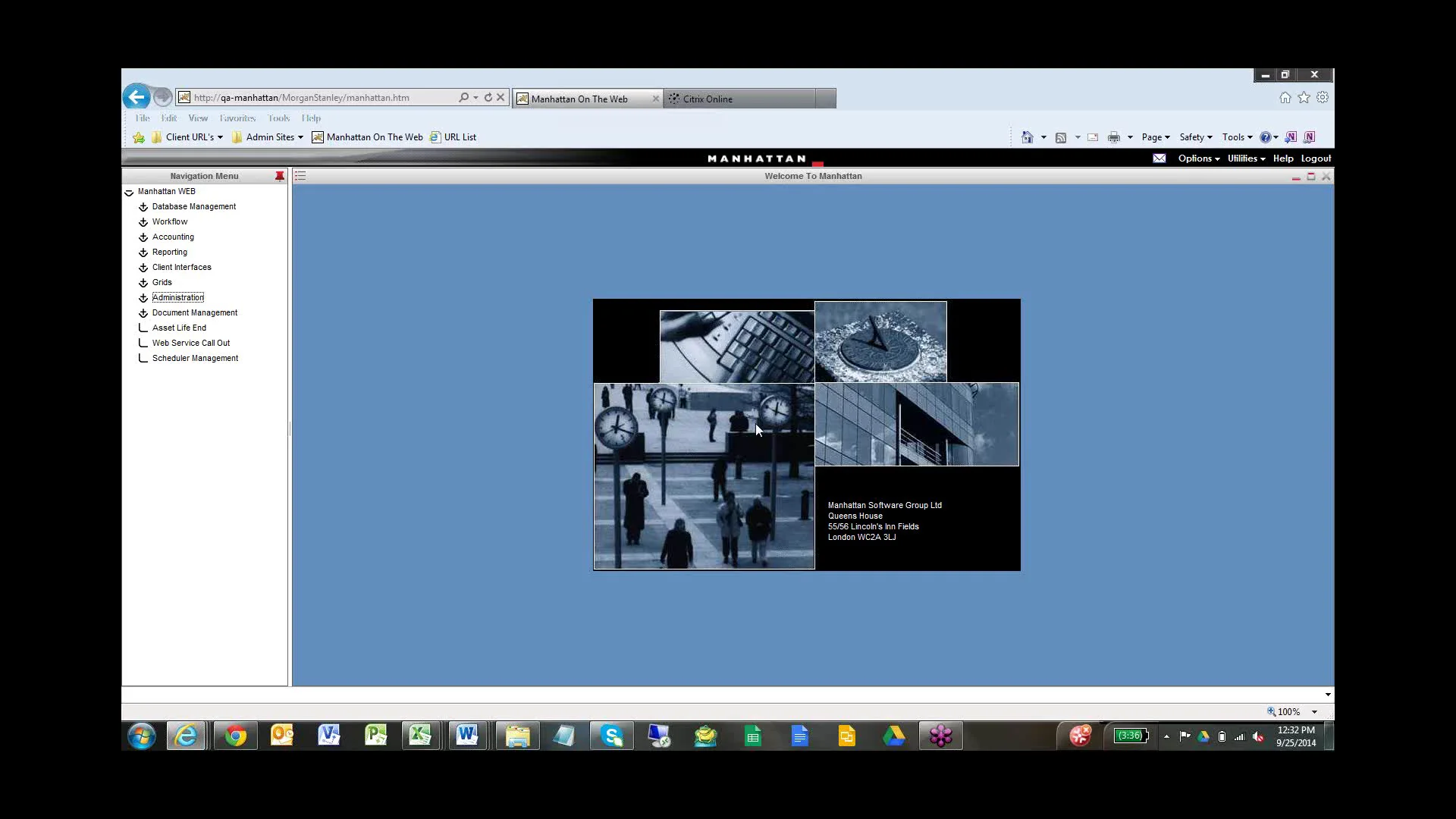The height and width of the screenshot is (819, 1456).
Task: Select Workflow in the navigation tree
Action: tap(169, 221)
